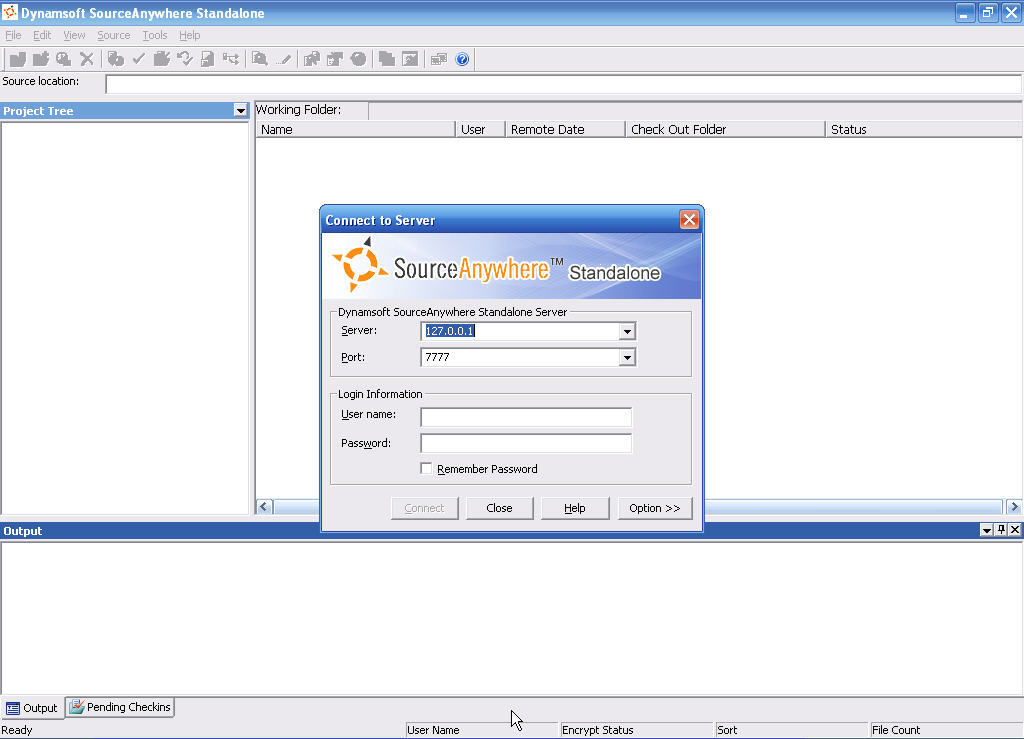Enable the Remember Password checkbox
1024x739 pixels.
pos(426,469)
